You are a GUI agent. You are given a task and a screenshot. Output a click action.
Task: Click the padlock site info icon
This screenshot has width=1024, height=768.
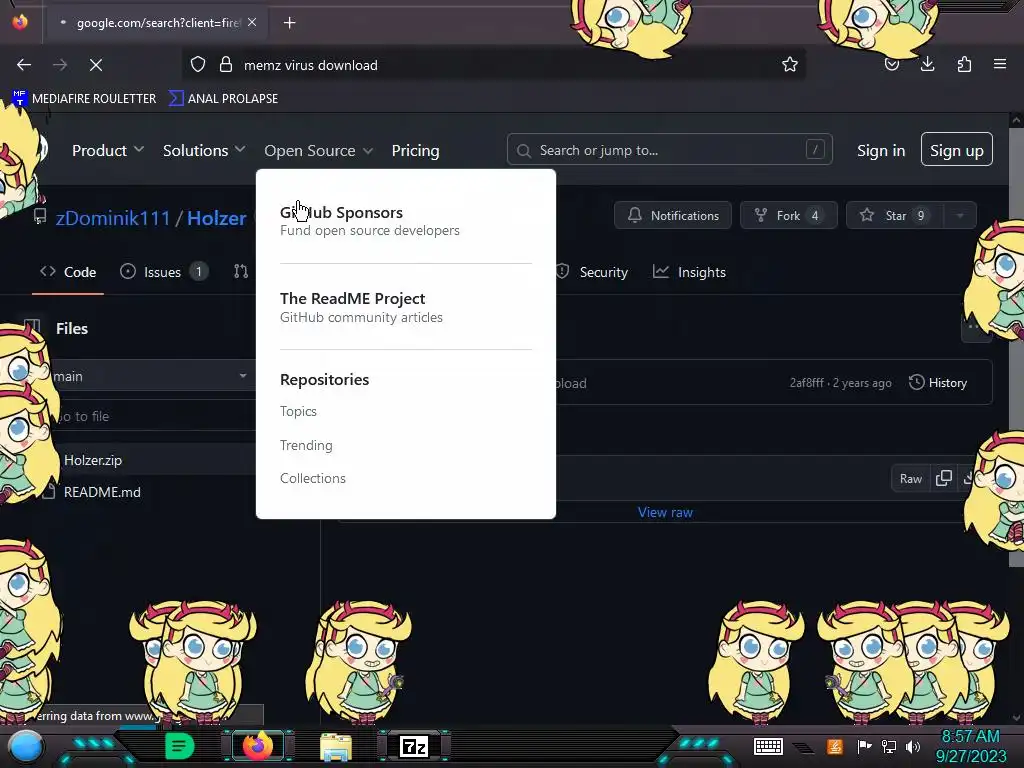(x=226, y=65)
